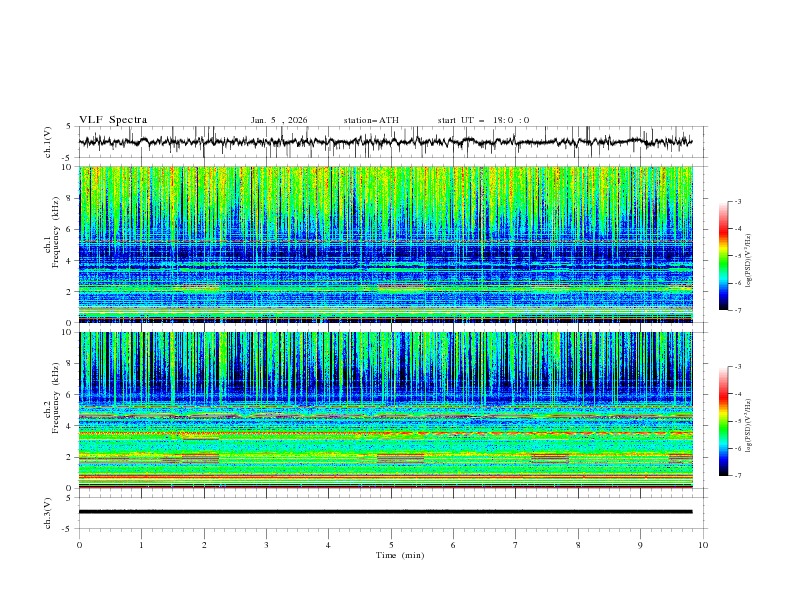Viewport: 792px width, 612px height.
Task: Click the upper PSD color scale bar
Action: coord(724,256)
